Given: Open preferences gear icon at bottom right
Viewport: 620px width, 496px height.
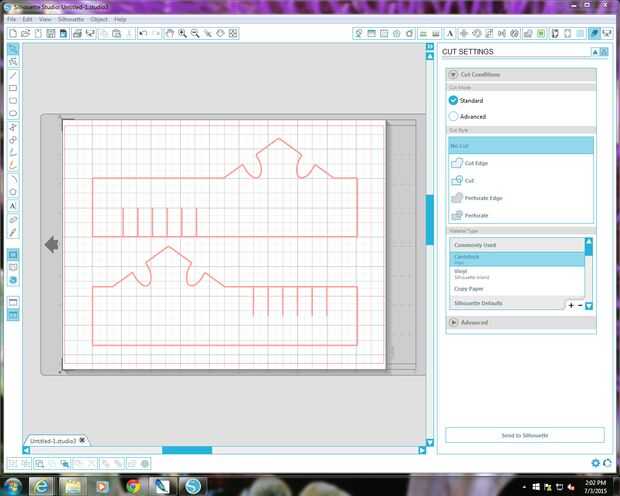Looking at the screenshot, I should 595,462.
